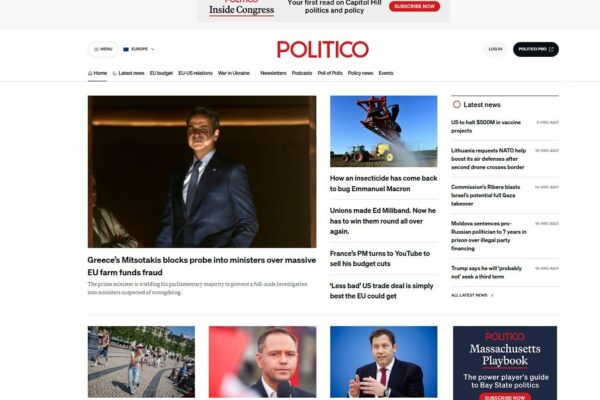Open the EU budget tab
600x400 pixels.
[161, 73]
